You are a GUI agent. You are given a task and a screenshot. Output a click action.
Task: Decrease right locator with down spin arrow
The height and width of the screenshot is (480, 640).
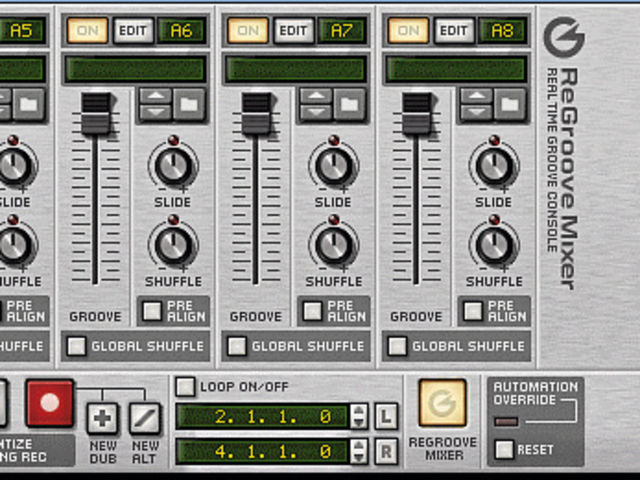tap(358, 458)
